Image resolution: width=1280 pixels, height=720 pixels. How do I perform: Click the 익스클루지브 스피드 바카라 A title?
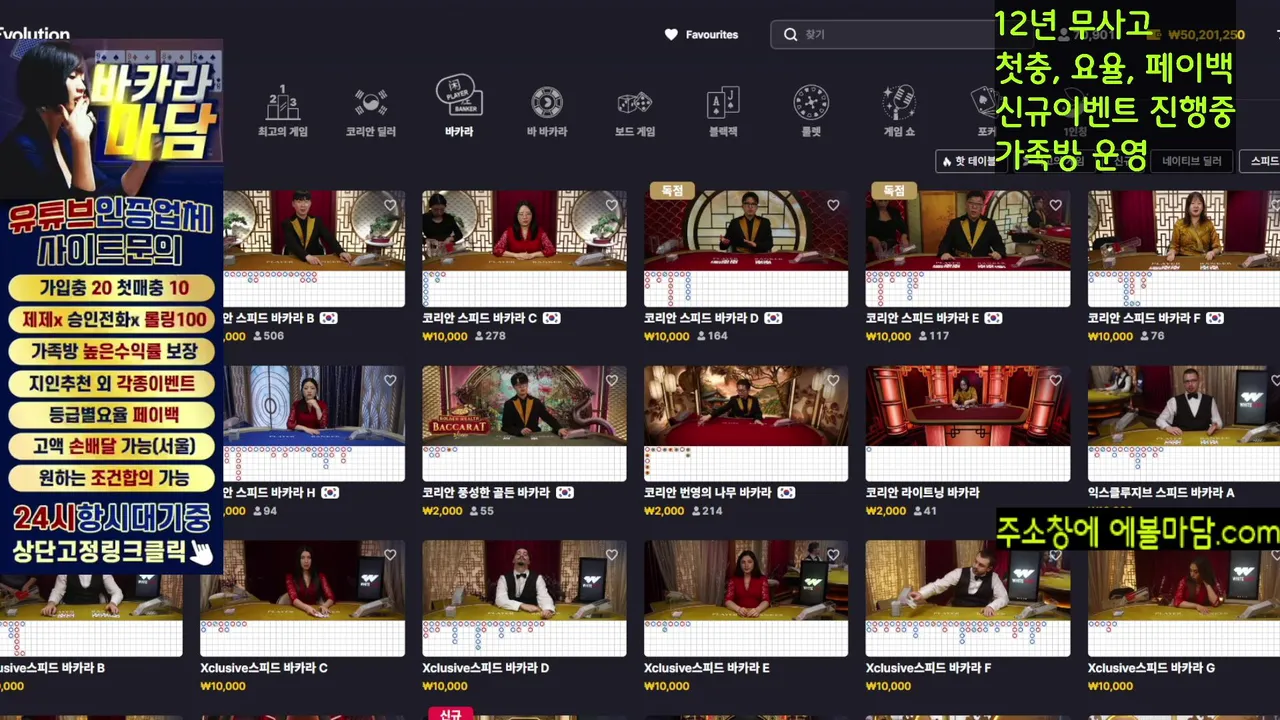tap(1161, 493)
